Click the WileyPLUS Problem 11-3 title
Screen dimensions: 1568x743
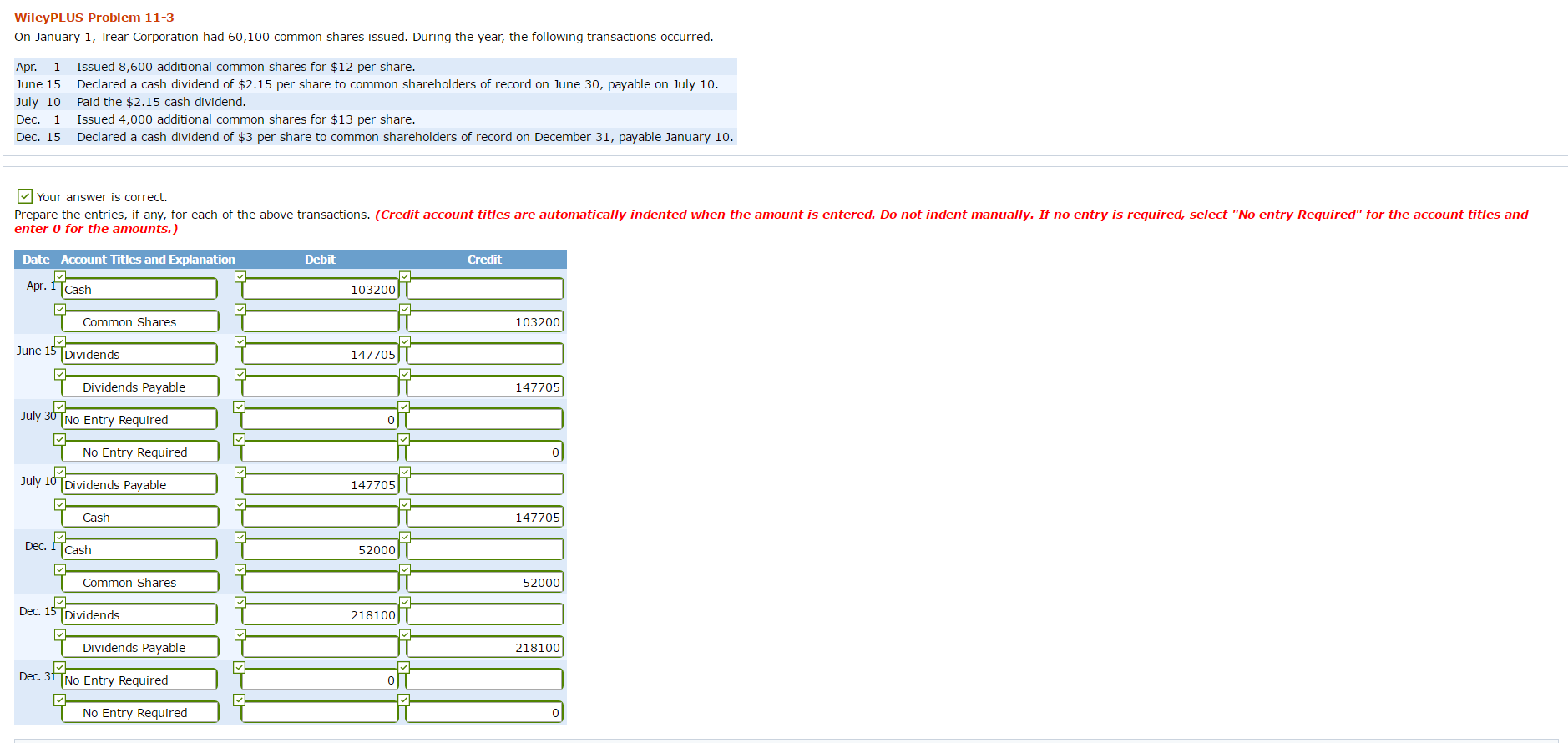[x=94, y=18]
